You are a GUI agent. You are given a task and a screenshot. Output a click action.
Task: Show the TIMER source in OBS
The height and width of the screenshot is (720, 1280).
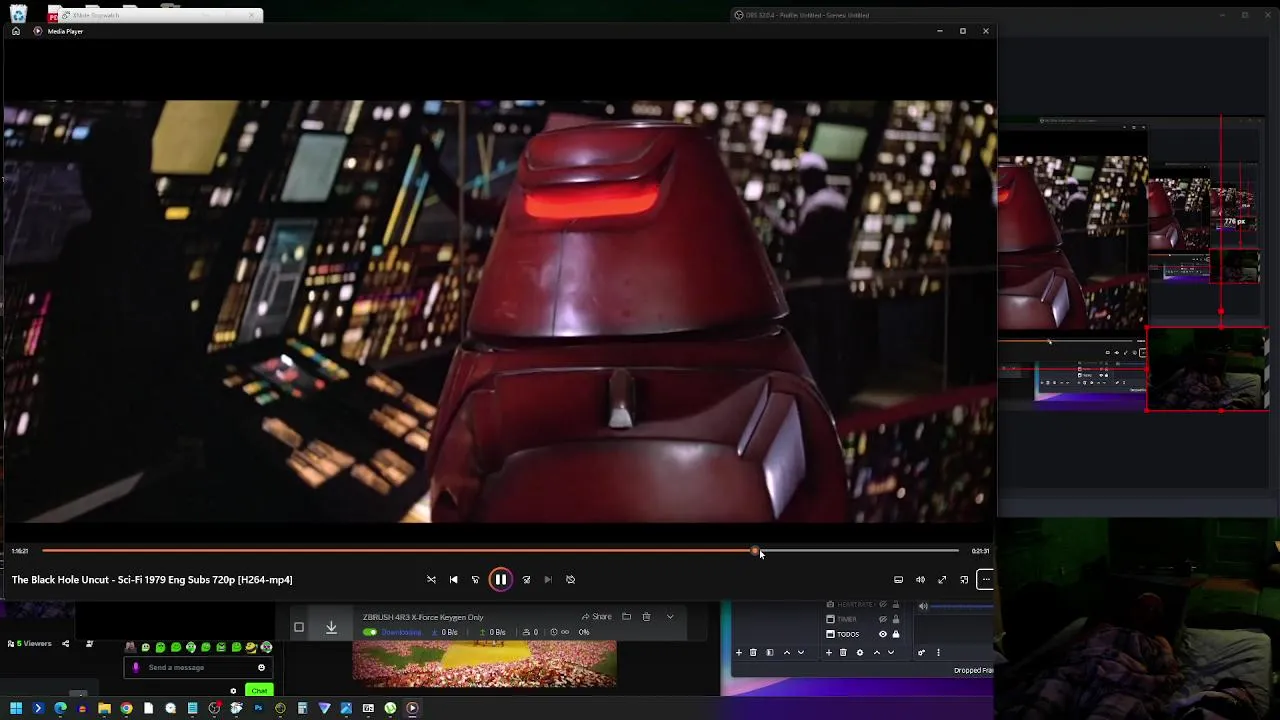click(x=883, y=619)
